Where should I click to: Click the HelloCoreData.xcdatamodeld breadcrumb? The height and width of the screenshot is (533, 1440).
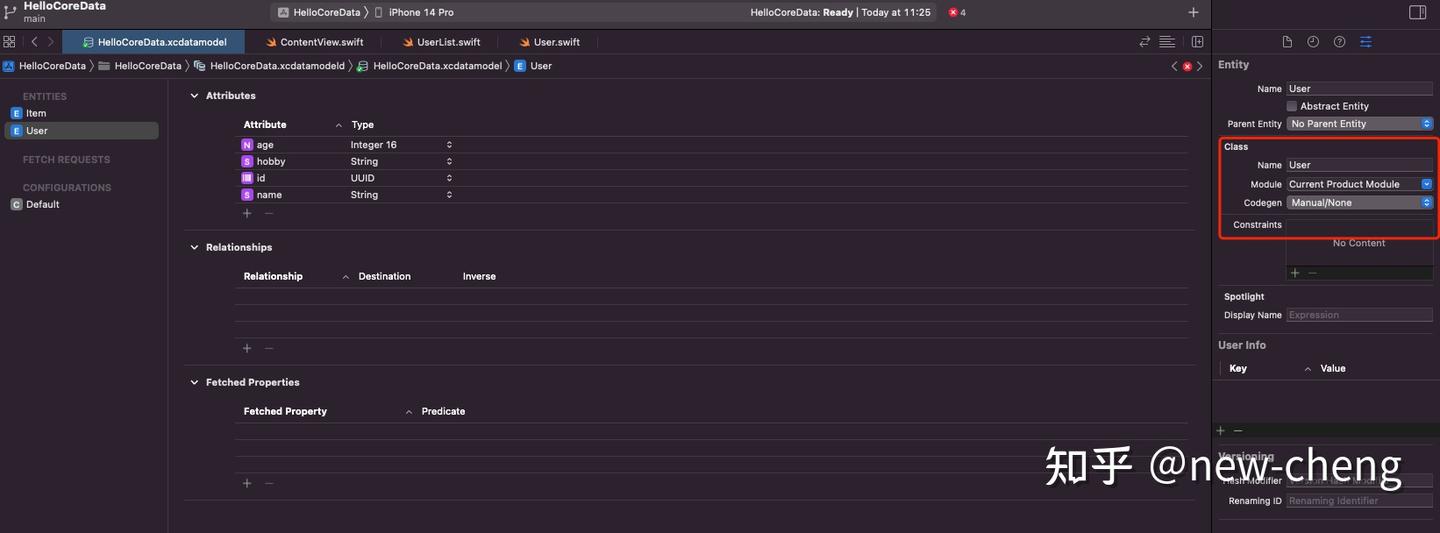(x=269, y=66)
